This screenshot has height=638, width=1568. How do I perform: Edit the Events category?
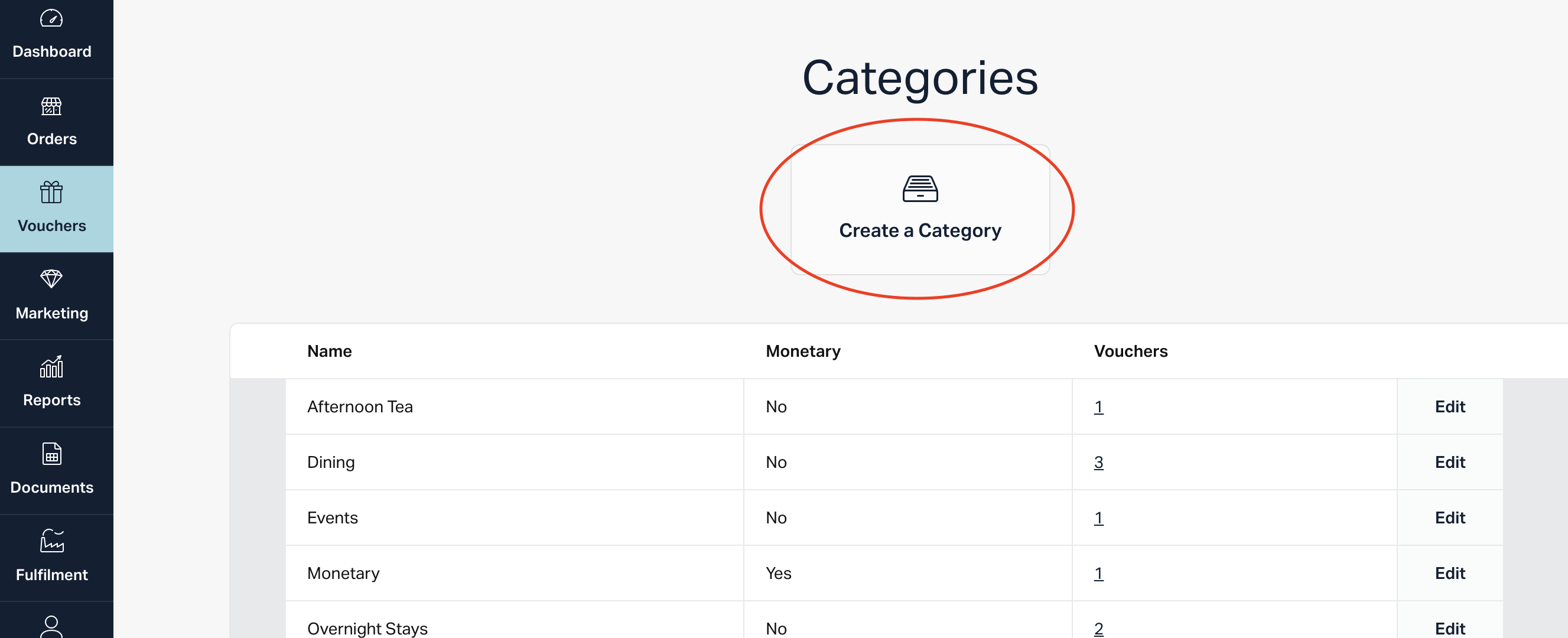coord(1450,517)
